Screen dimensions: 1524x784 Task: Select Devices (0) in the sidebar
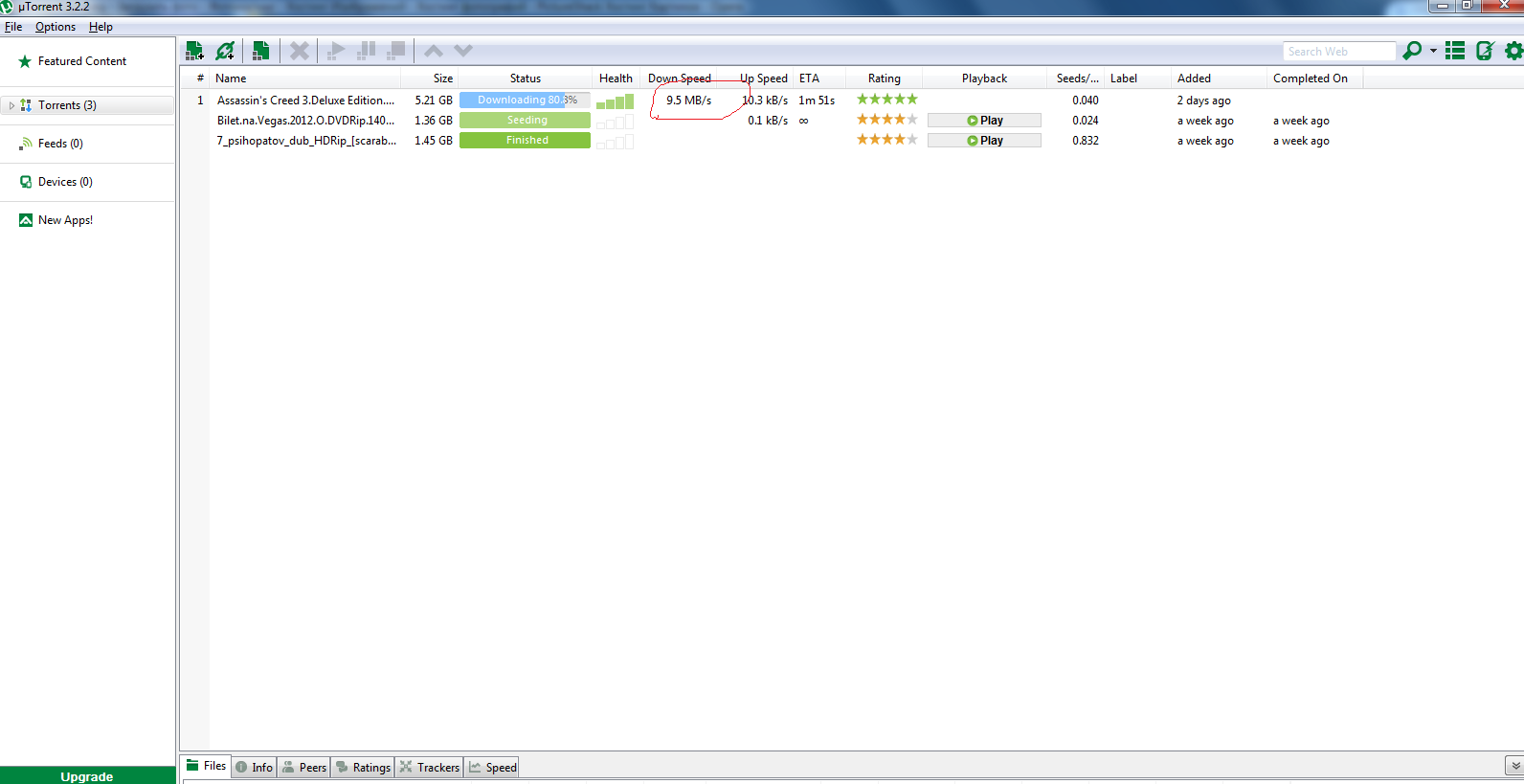(x=65, y=182)
